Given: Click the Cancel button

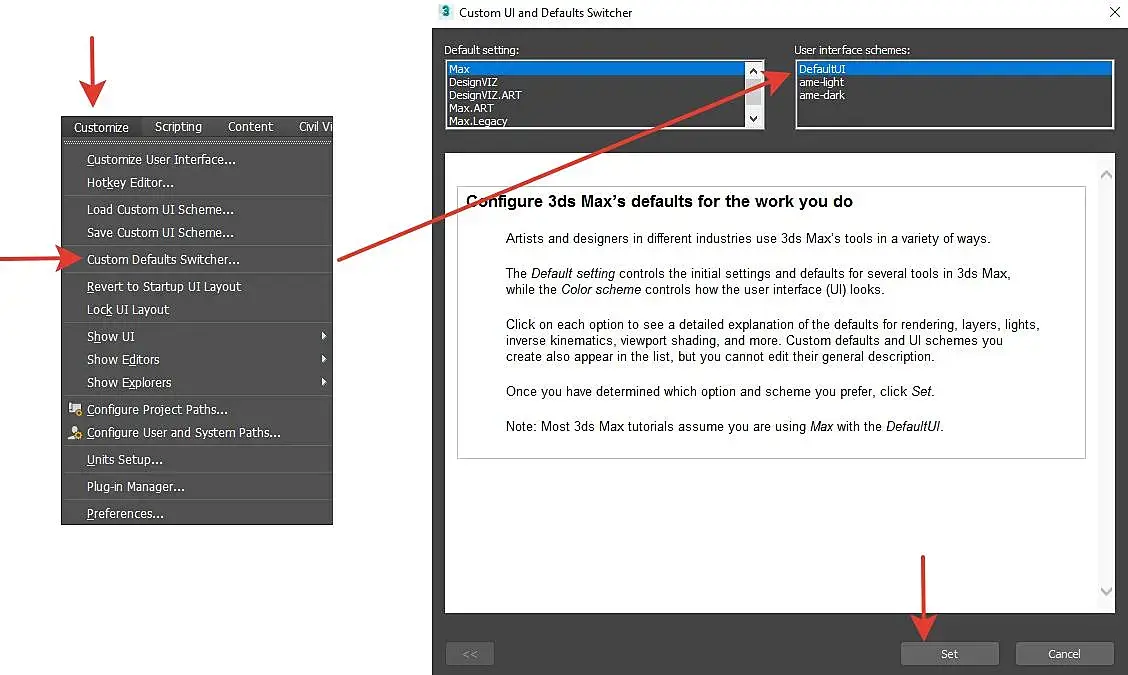Looking at the screenshot, I should point(1064,654).
